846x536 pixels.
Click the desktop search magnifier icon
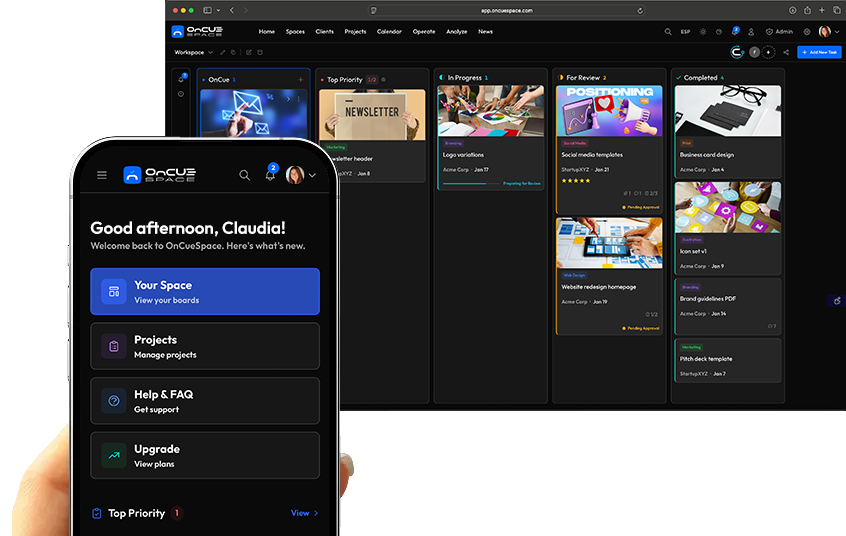coord(668,32)
